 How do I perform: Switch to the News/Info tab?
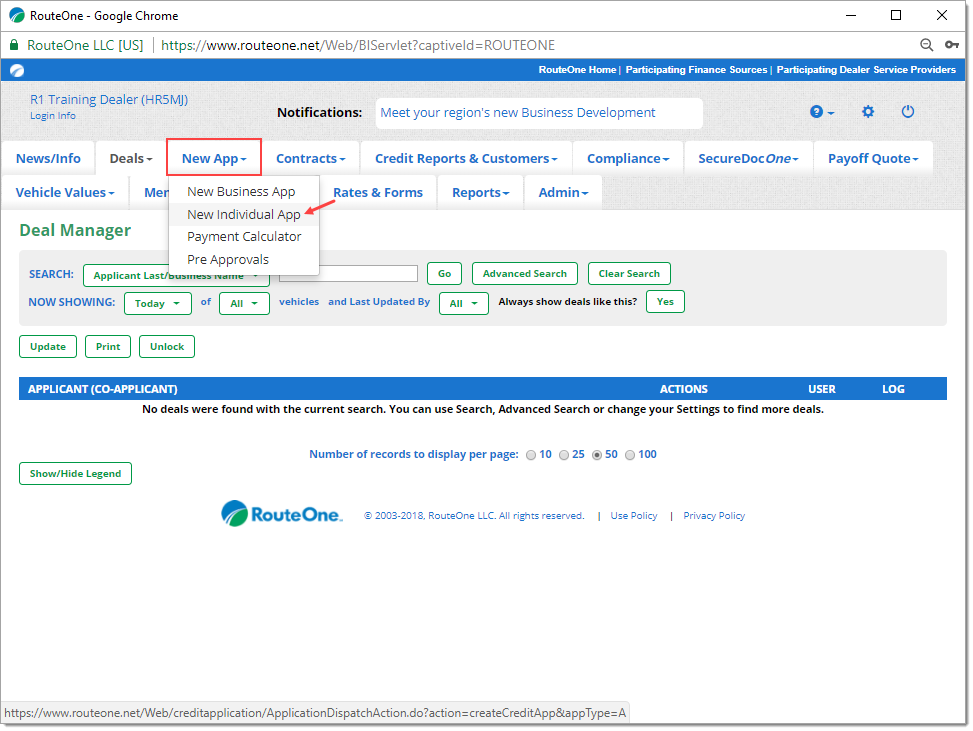click(x=48, y=159)
